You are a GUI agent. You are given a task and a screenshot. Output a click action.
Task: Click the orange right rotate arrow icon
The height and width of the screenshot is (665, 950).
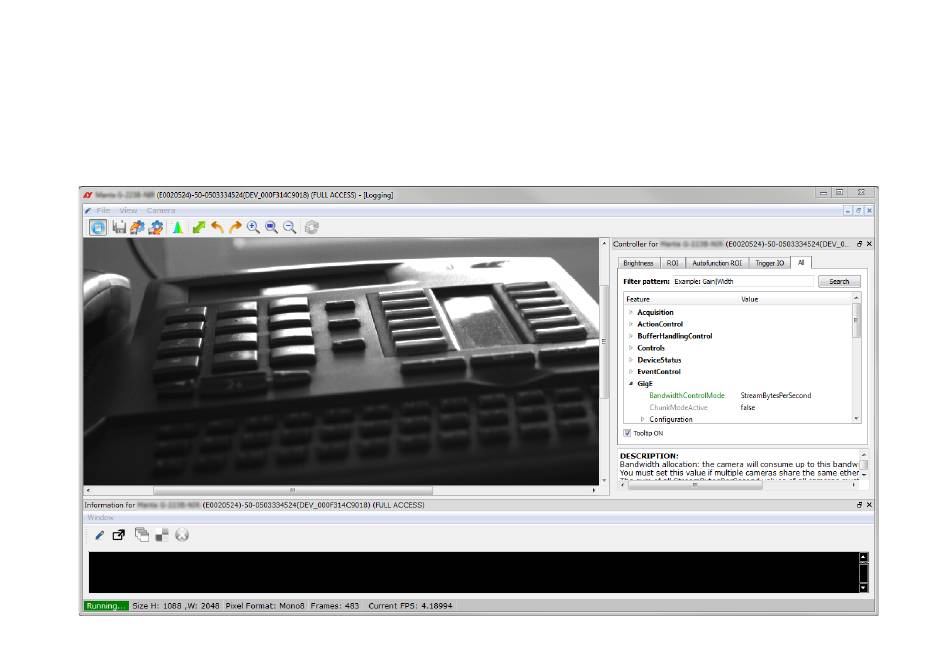pos(235,227)
